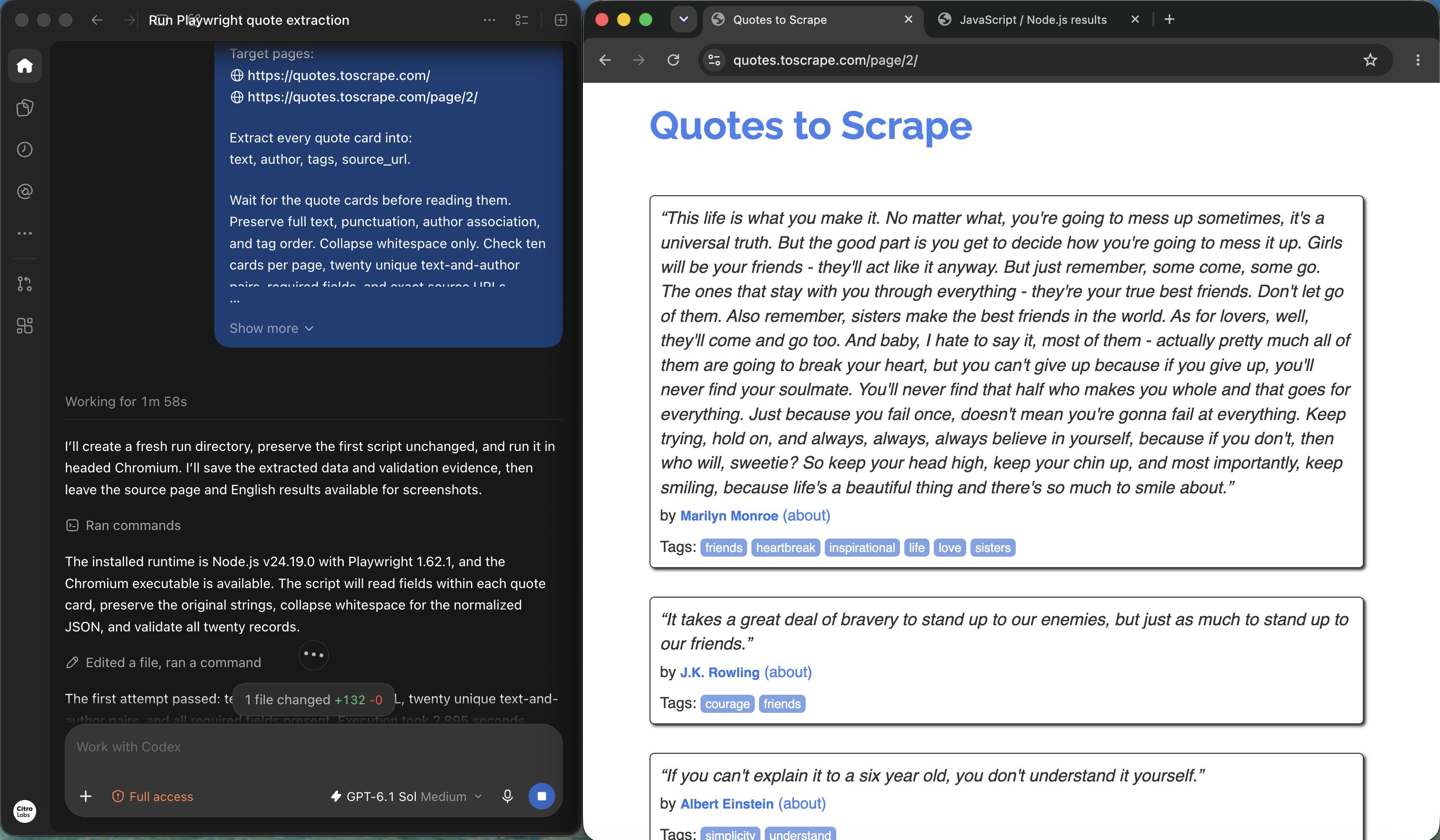
Task: Go back with Codex title bar arrow
Action: tap(97, 20)
